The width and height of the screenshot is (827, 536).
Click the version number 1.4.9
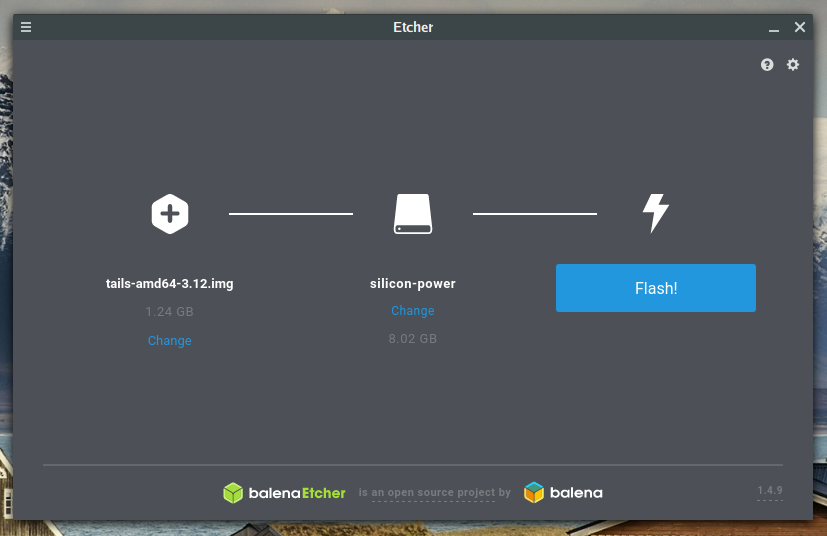[770, 491]
